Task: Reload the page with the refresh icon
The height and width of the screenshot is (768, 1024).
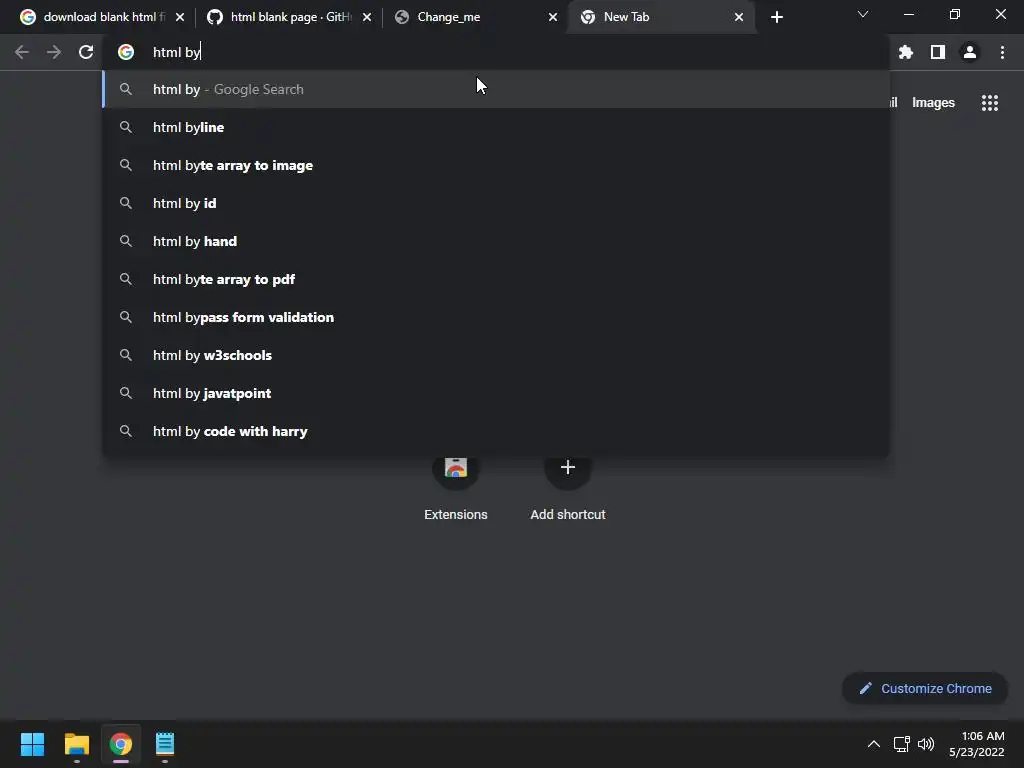Action: [x=86, y=52]
